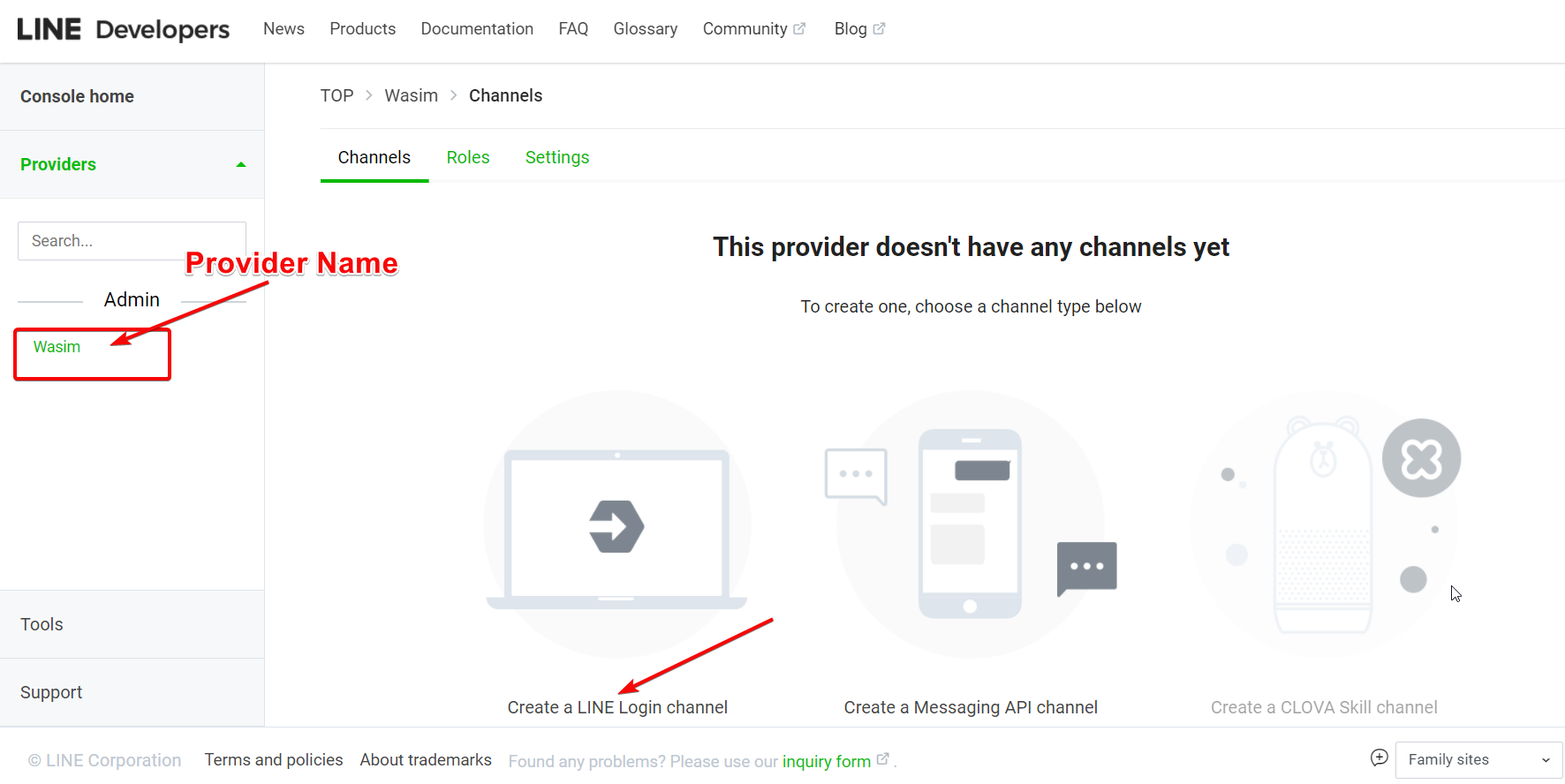Click the provider Search field
The image size is (1565, 784).
(x=132, y=241)
